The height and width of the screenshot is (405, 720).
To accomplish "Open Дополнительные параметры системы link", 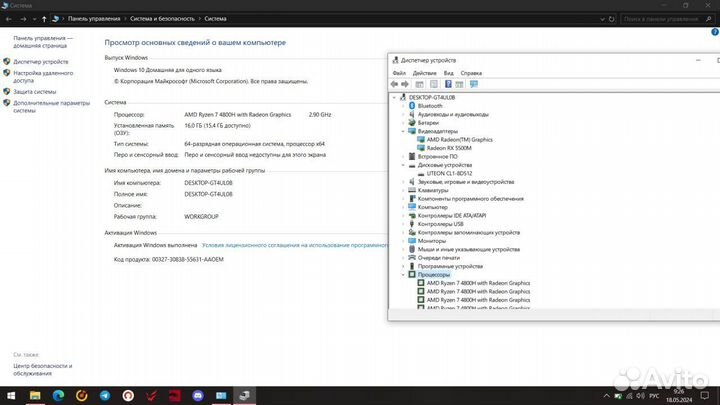I will [51, 107].
